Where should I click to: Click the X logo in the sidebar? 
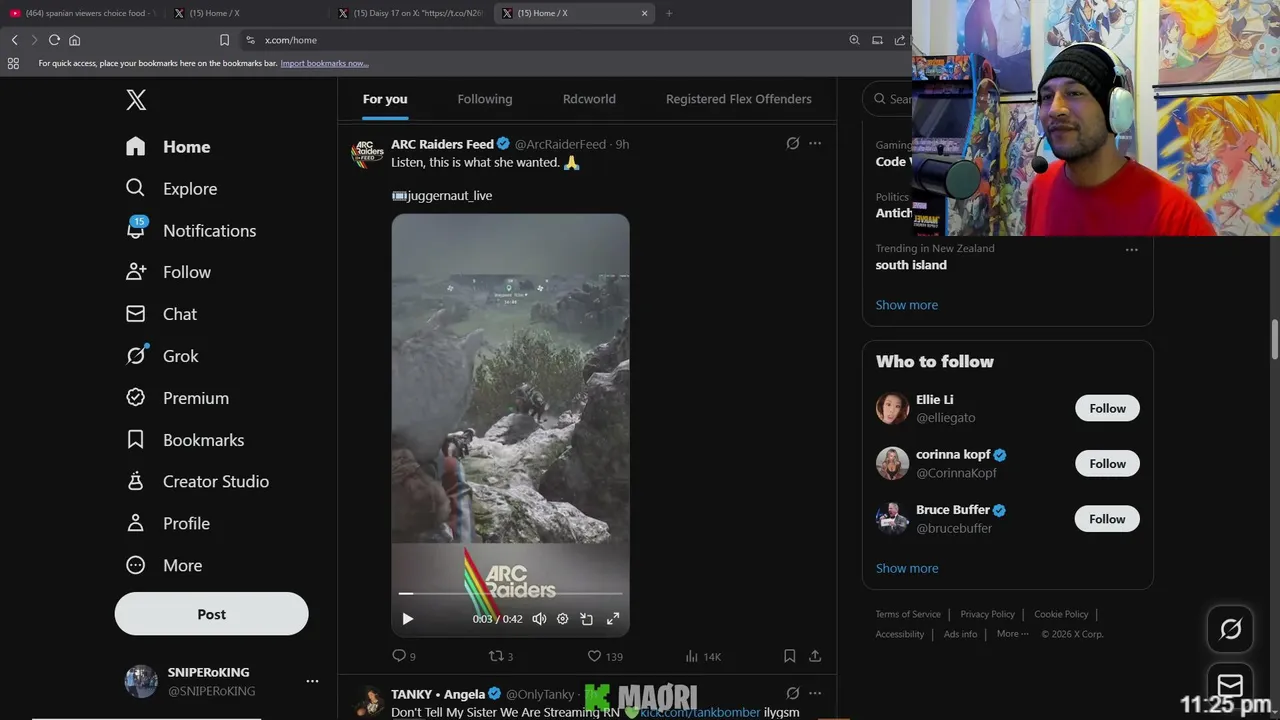136,100
